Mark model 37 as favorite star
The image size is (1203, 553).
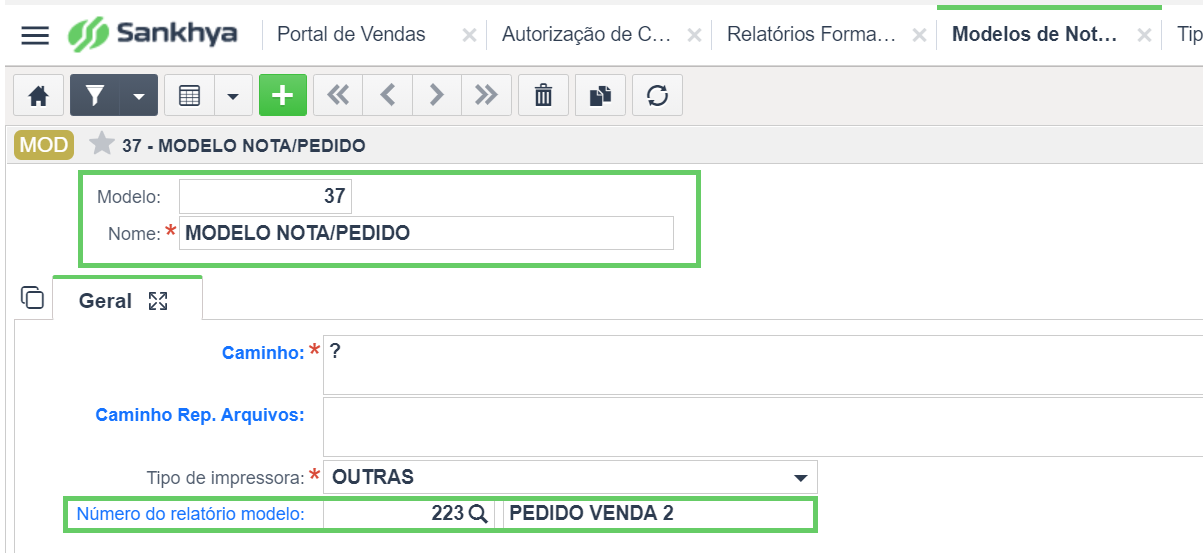101,145
